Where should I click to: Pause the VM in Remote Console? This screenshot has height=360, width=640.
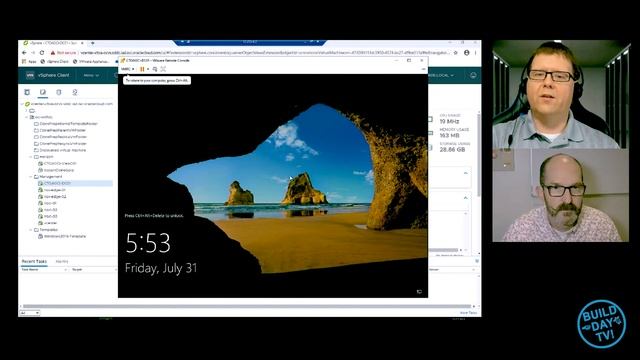pyautogui.click(x=142, y=69)
